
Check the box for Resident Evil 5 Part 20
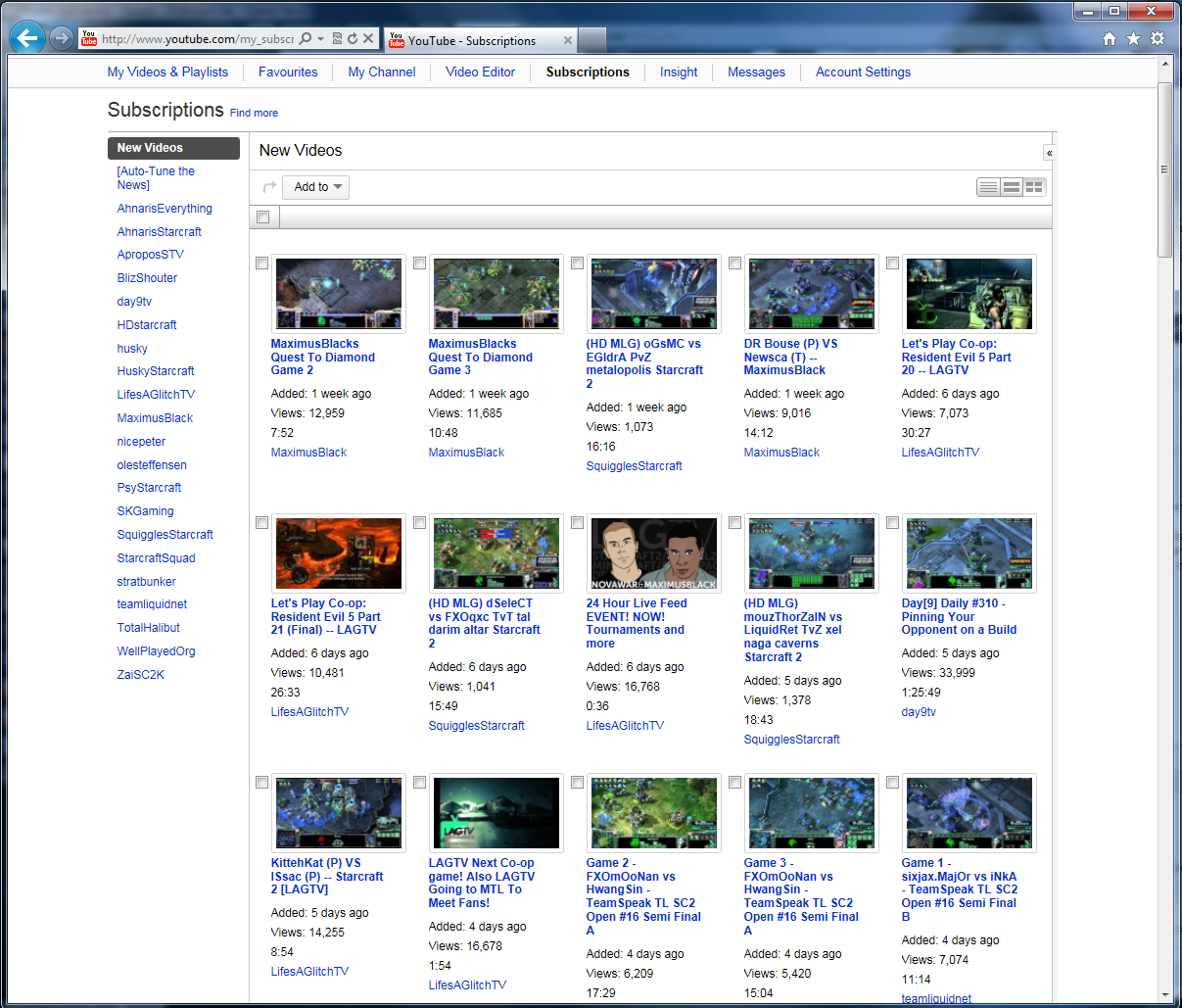click(x=892, y=264)
